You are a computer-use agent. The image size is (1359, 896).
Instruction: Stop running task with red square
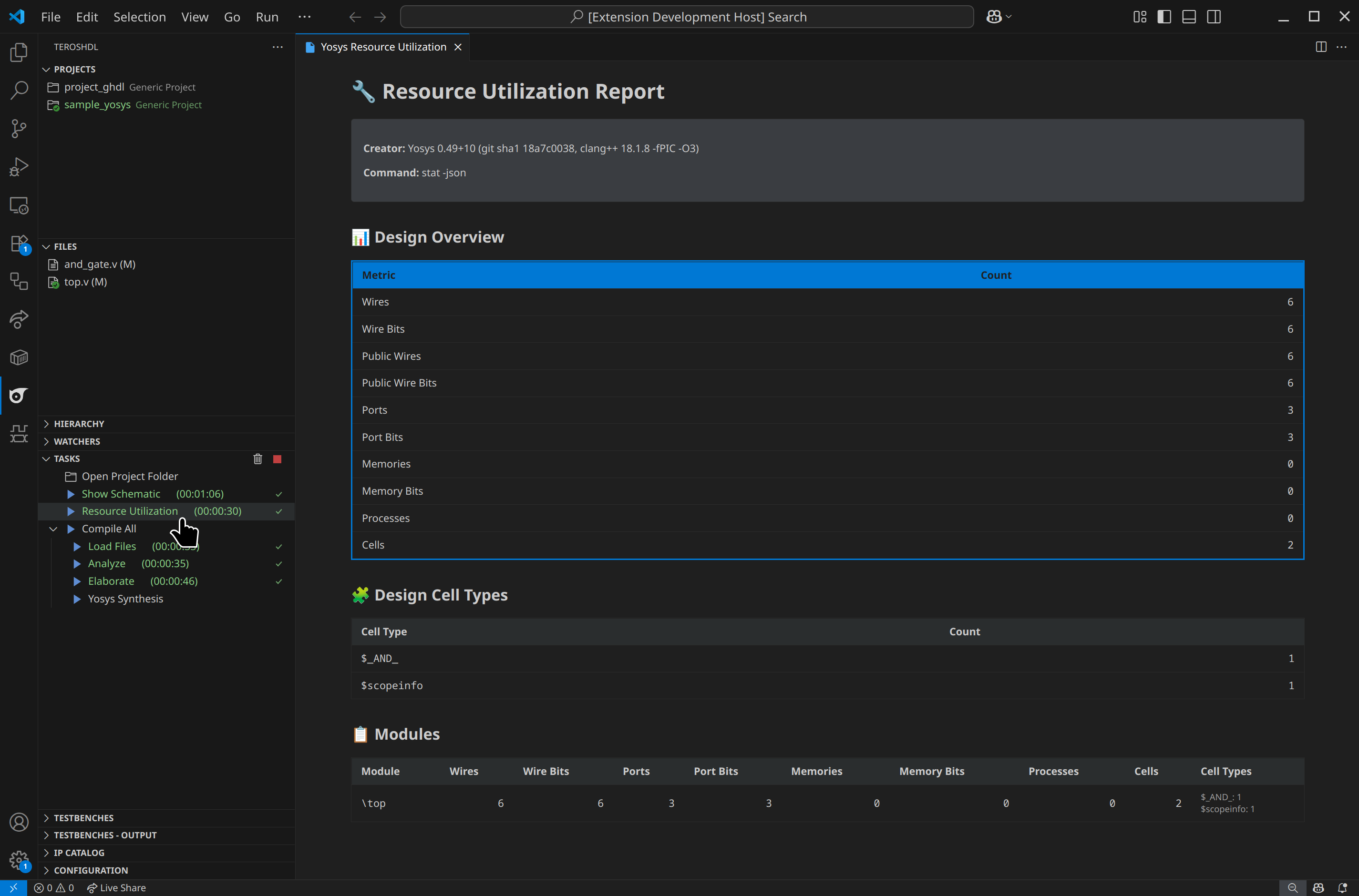click(x=278, y=459)
